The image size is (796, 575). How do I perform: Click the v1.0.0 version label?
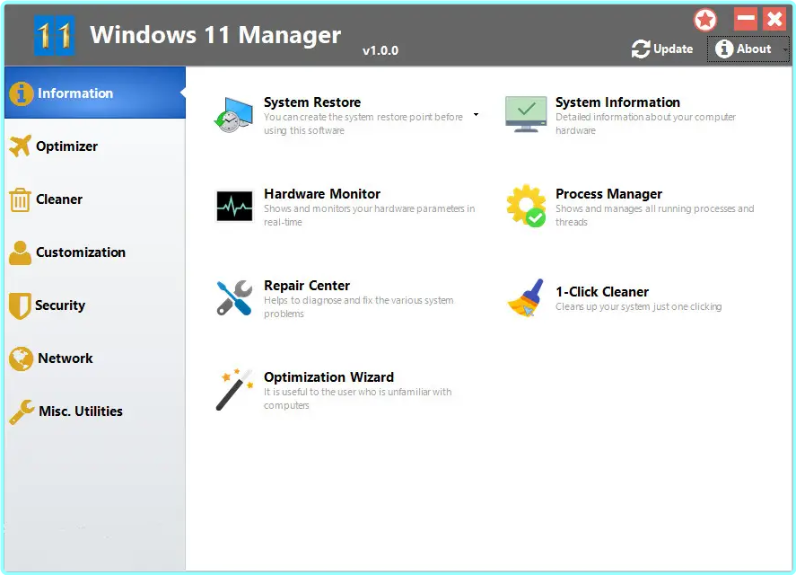[x=380, y=51]
